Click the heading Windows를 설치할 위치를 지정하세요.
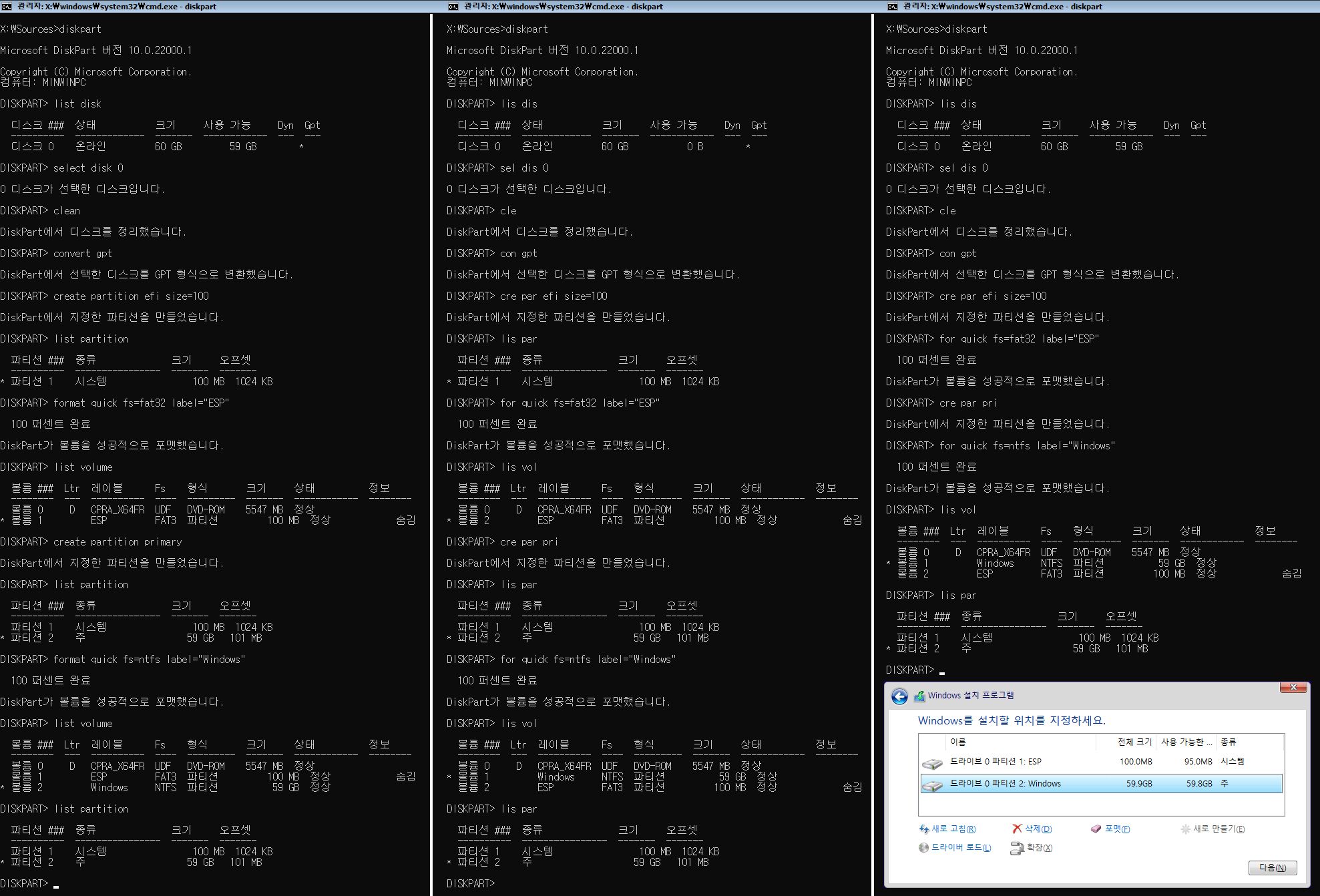Image resolution: width=1320 pixels, height=896 pixels. 1012,720
